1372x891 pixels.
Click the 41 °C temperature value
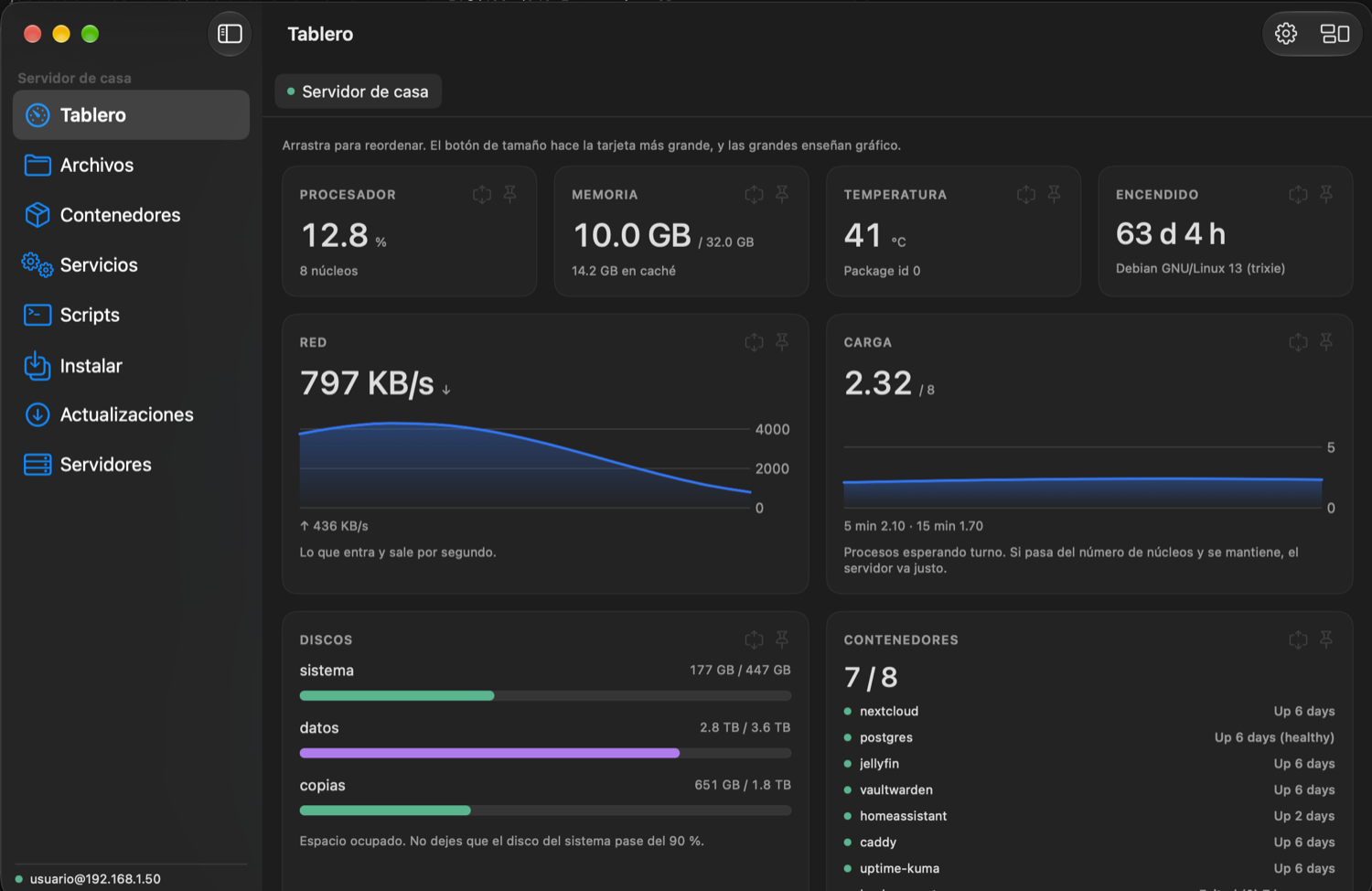tap(874, 236)
